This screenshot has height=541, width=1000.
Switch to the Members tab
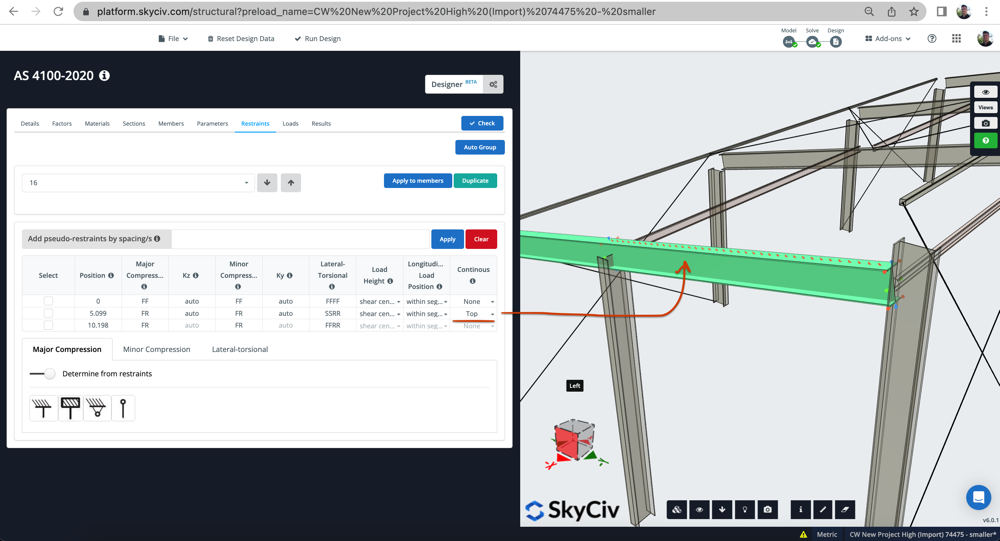[171, 123]
